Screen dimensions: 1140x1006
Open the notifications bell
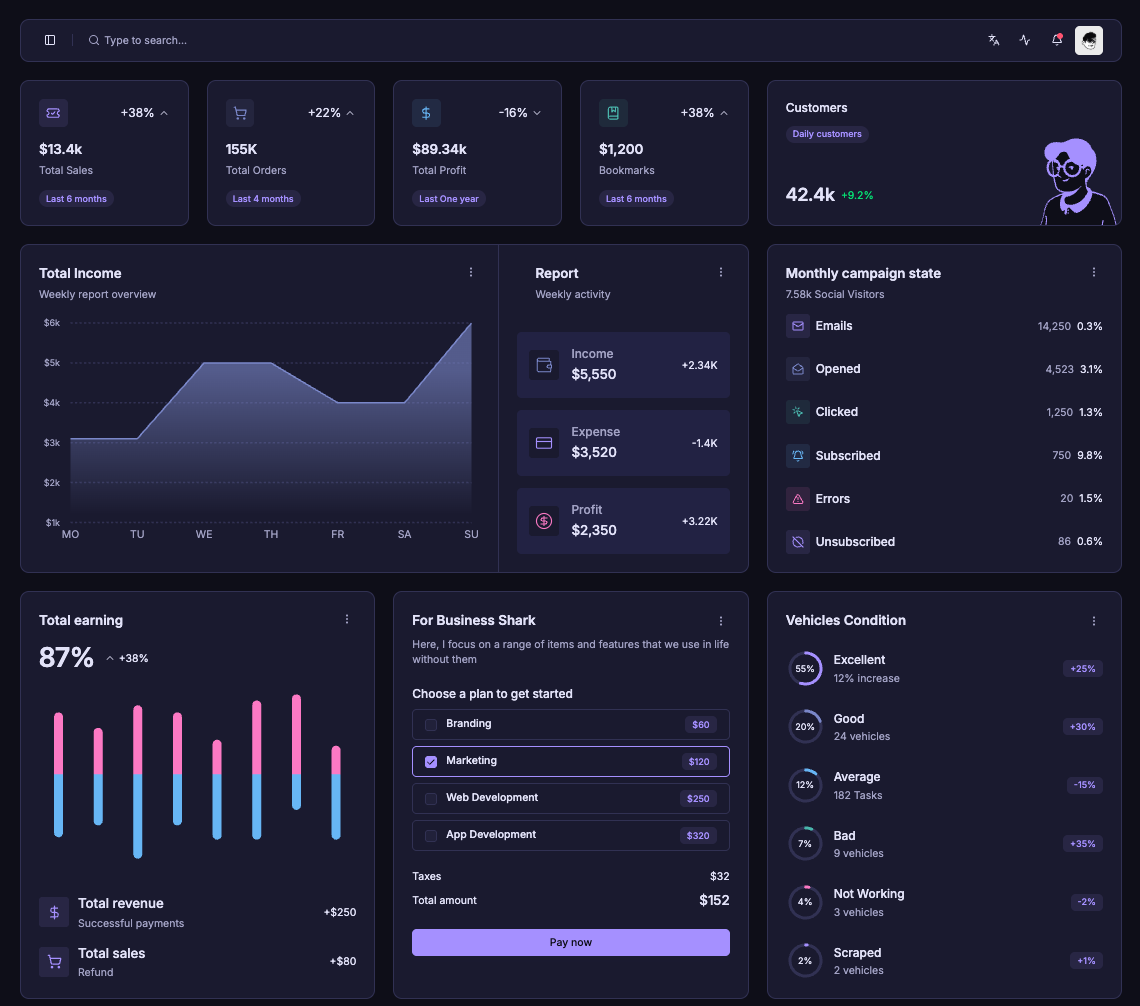coord(1057,40)
